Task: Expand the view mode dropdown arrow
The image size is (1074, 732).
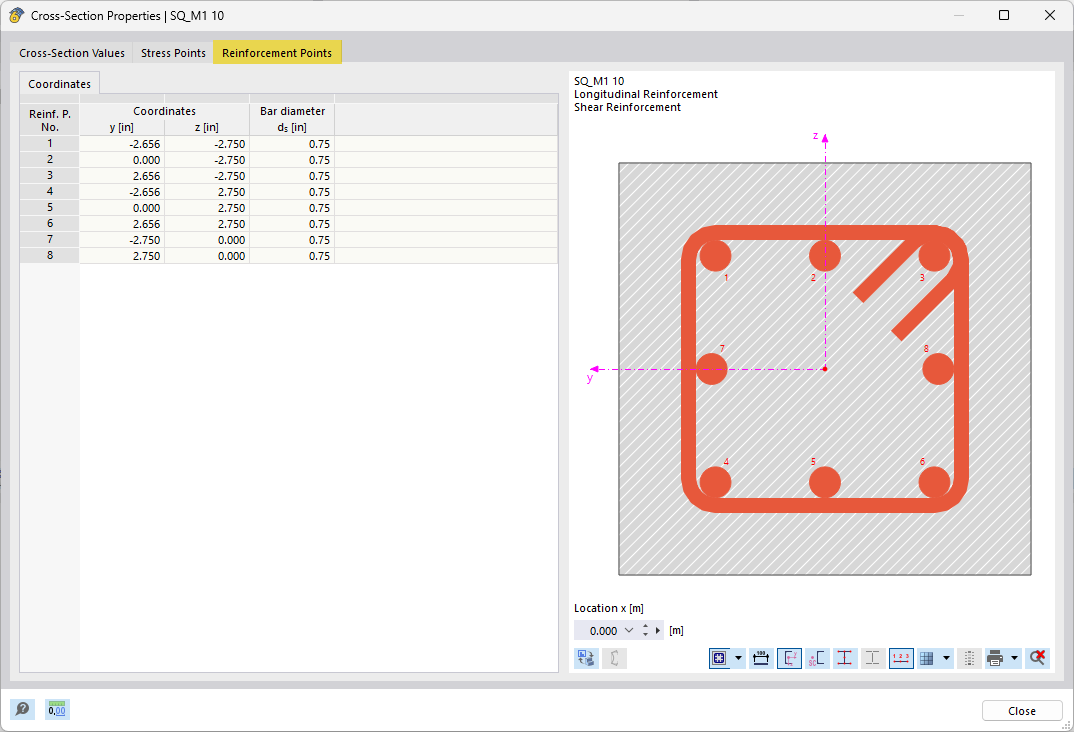Action: tap(737, 658)
